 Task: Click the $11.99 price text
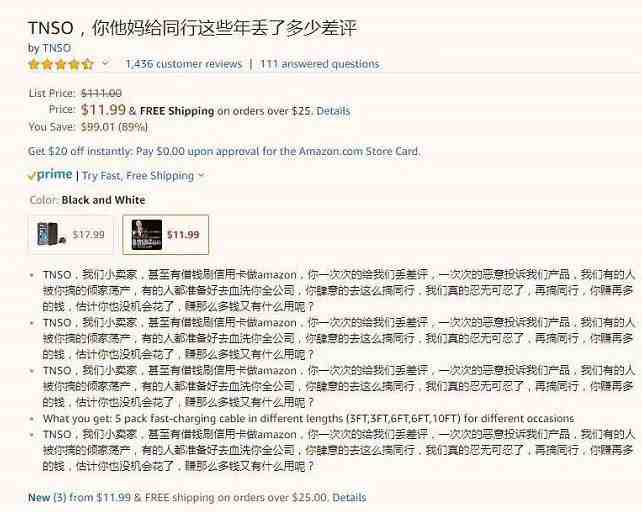click(103, 109)
